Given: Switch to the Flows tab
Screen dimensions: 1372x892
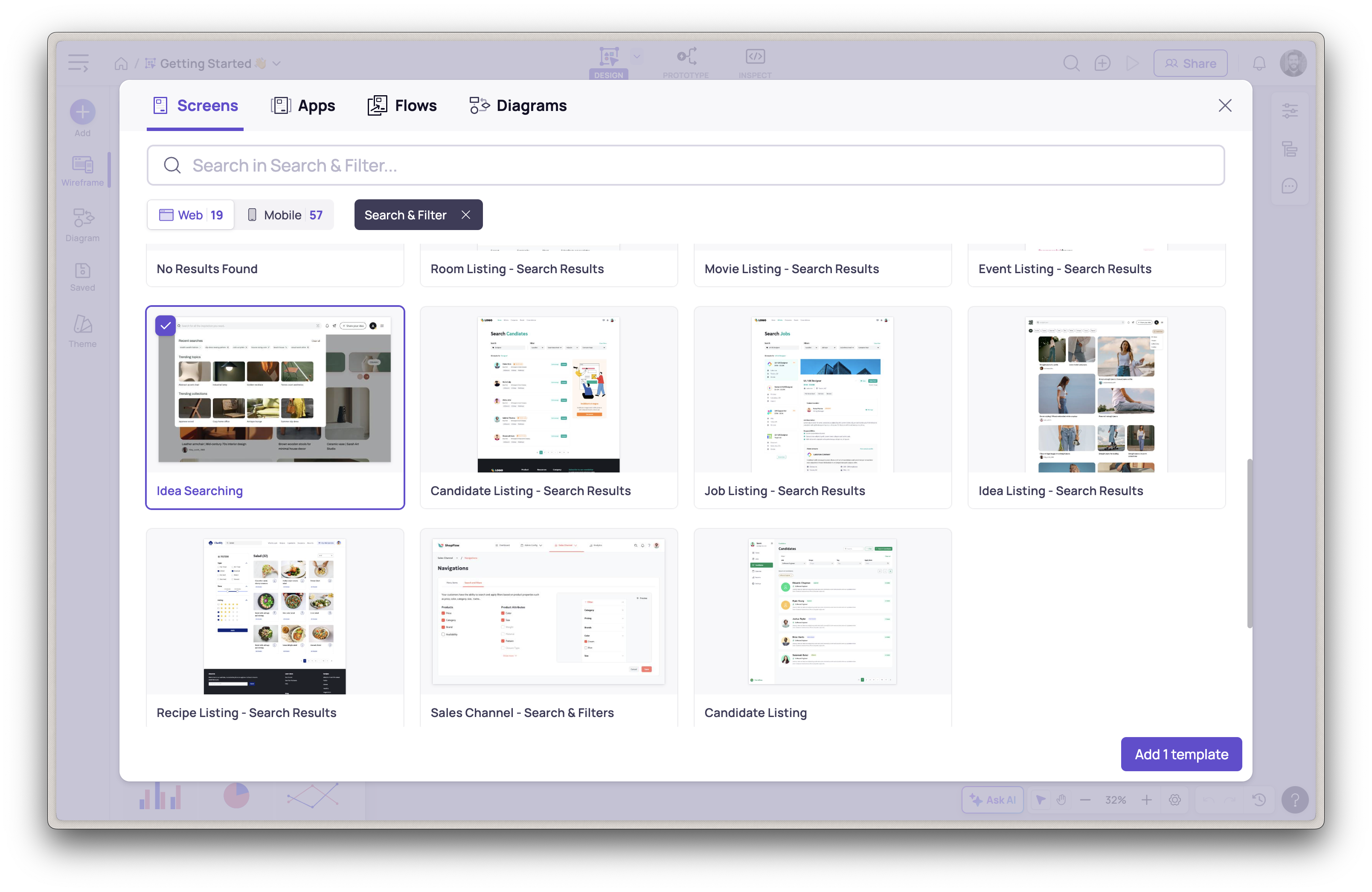Looking at the screenshot, I should point(402,105).
